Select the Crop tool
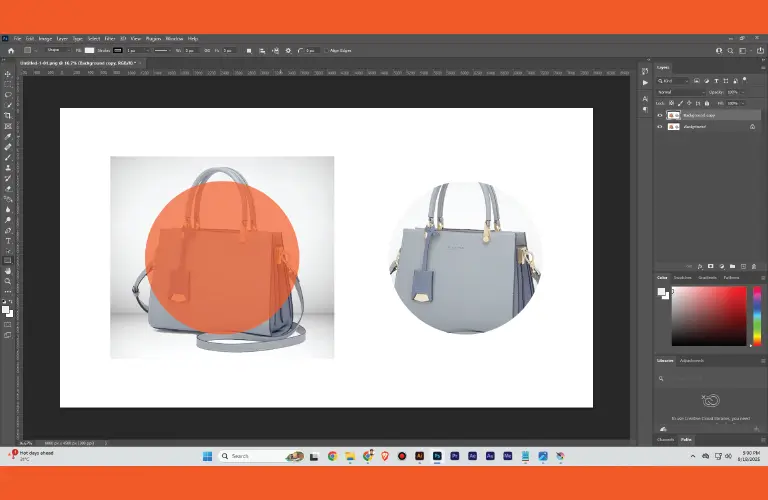The width and height of the screenshot is (768, 500). (x=8, y=116)
